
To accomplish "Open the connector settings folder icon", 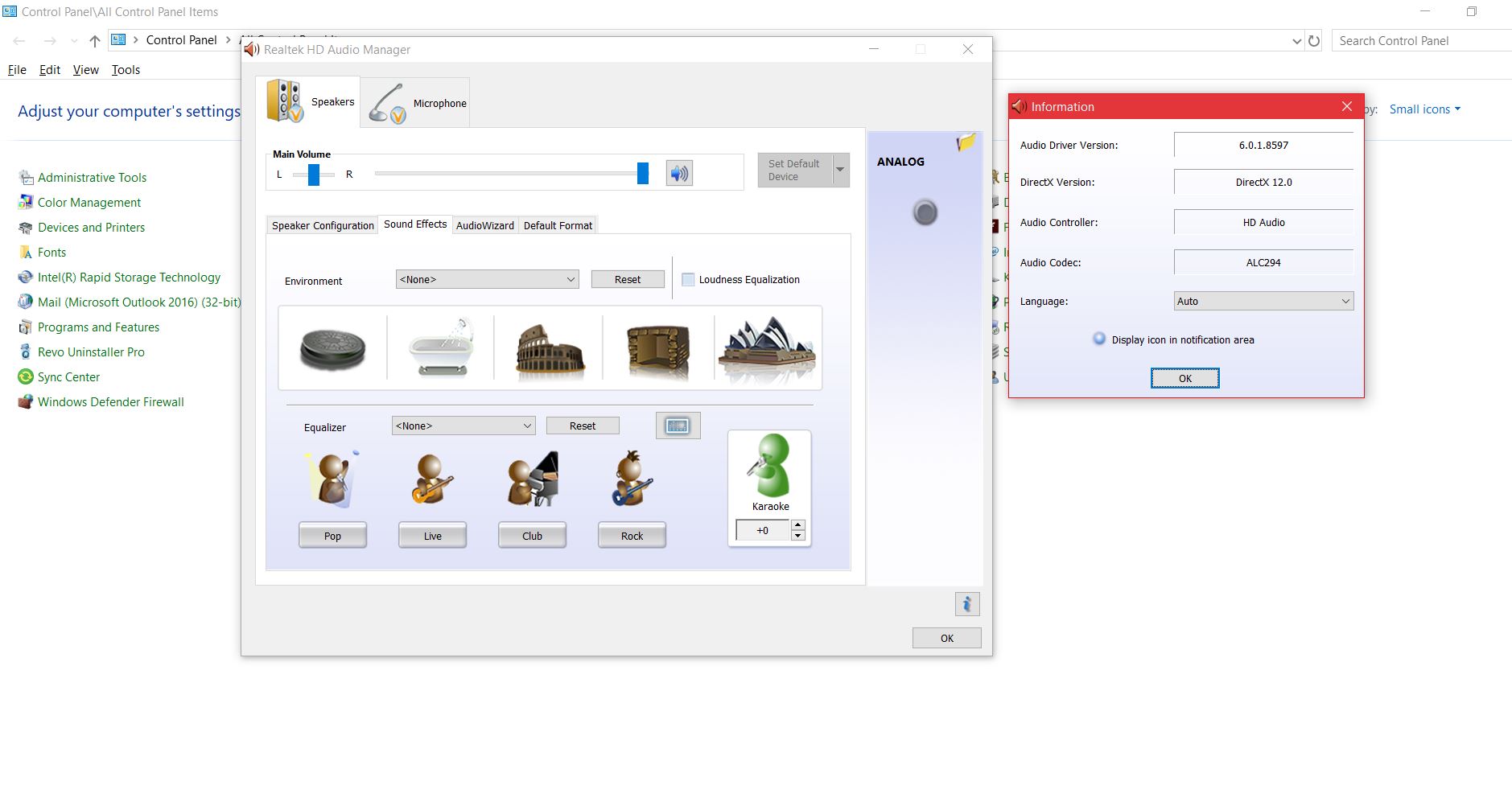I will [966, 142].
